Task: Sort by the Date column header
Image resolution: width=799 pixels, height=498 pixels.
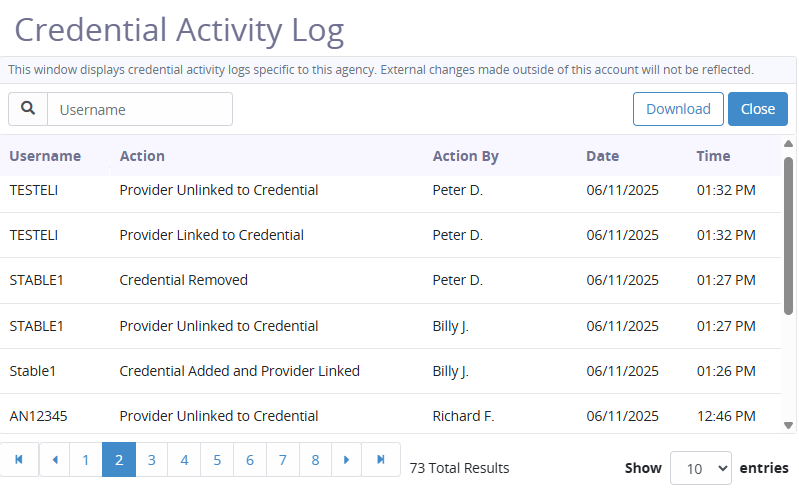Action: tap(602, 156)
